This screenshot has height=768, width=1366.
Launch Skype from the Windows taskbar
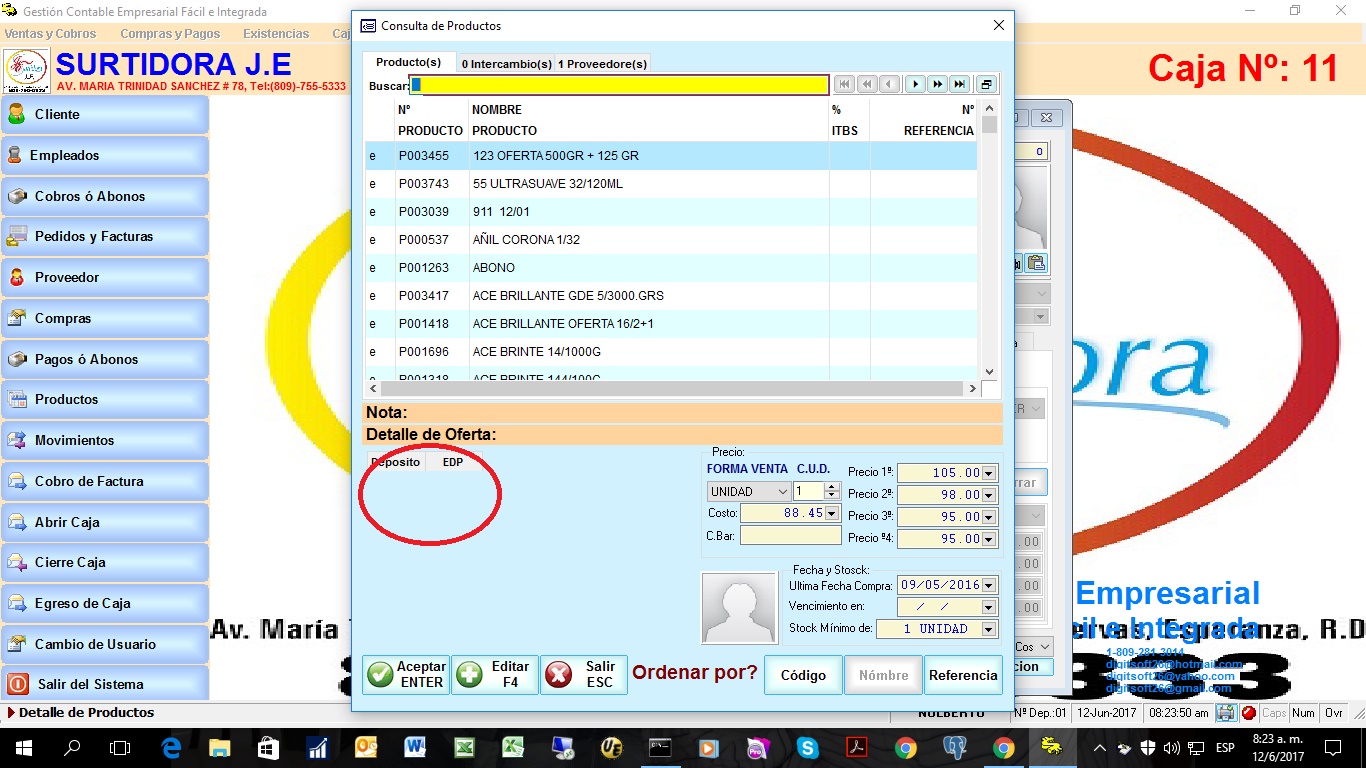(x=807, y=747)
